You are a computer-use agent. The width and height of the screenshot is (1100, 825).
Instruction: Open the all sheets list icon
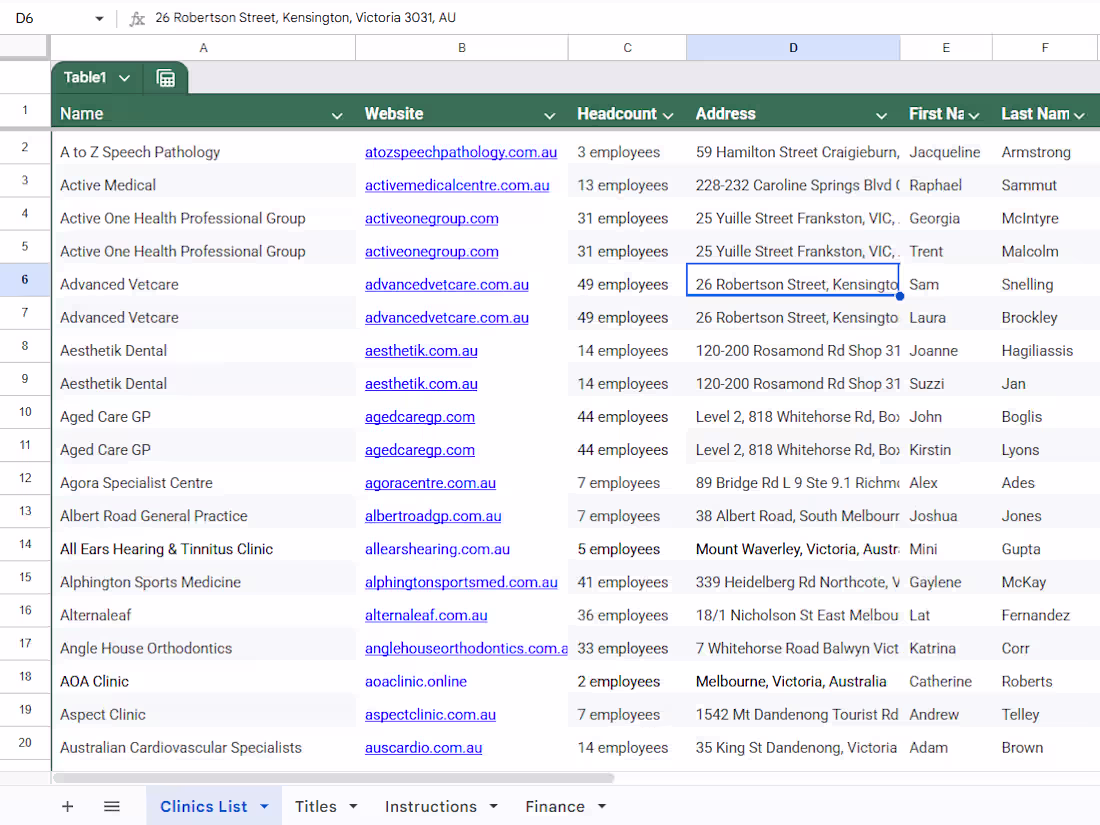112,806
